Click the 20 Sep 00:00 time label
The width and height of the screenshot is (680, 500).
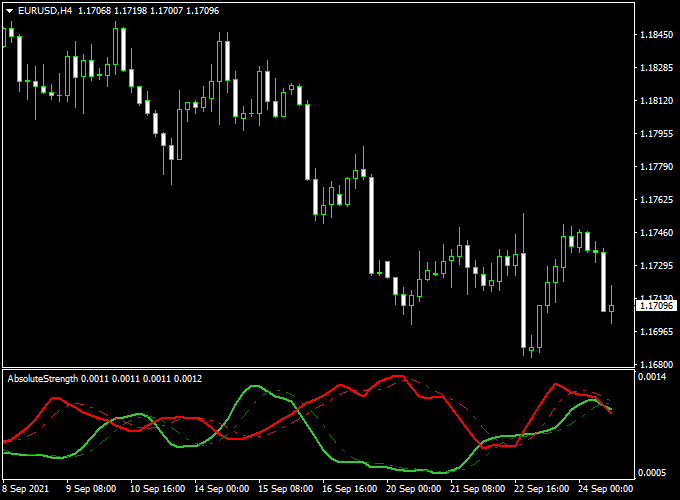coord(414,489)
